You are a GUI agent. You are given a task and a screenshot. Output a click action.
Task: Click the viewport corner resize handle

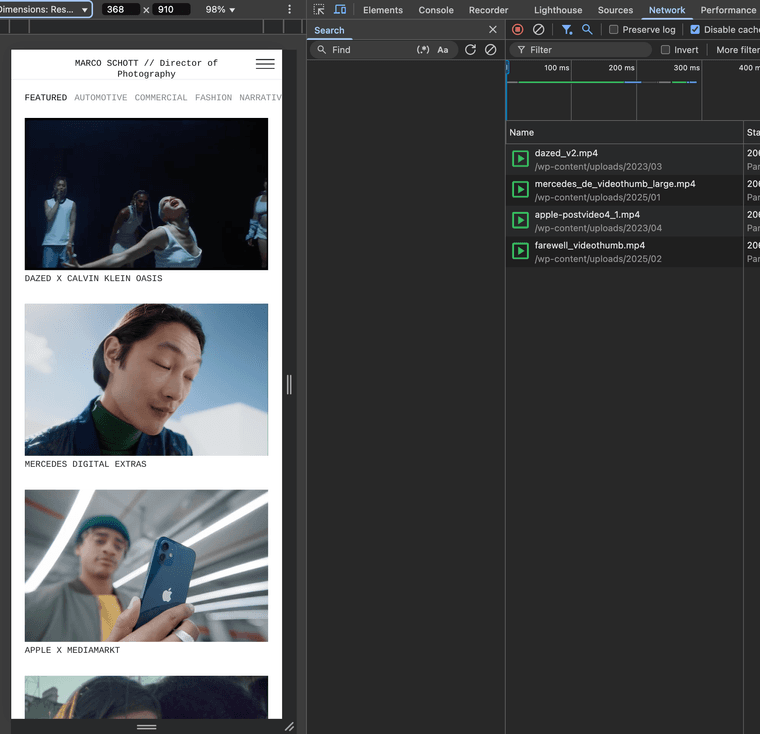(x=289, y=726)
